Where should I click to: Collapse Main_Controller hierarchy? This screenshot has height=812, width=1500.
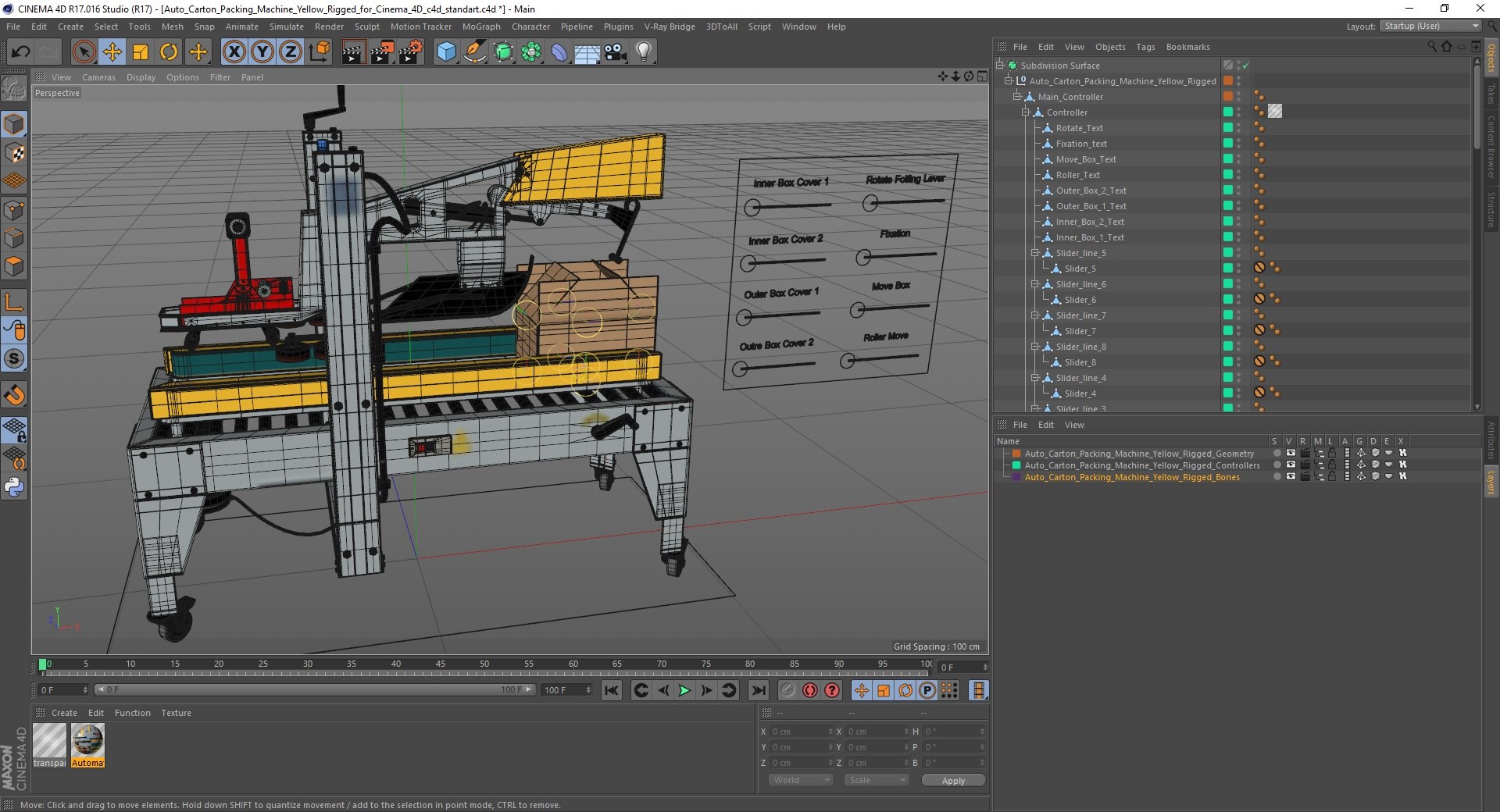pyautogui.click(x=1017, y=97)
